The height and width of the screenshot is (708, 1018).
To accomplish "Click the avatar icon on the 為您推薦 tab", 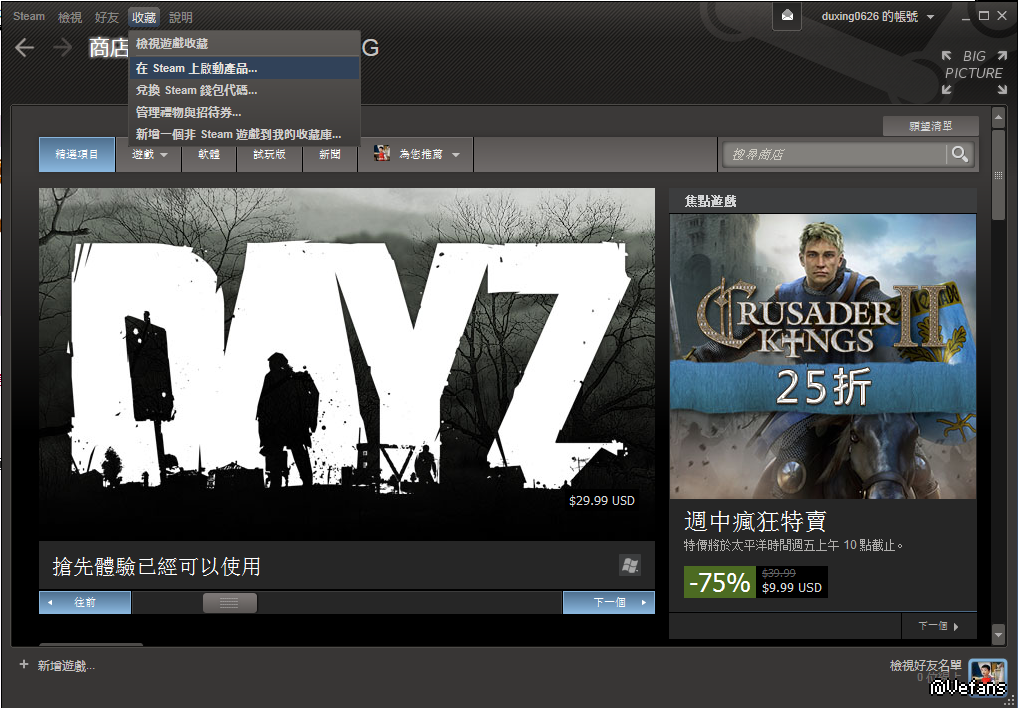I will coord(382,154).
